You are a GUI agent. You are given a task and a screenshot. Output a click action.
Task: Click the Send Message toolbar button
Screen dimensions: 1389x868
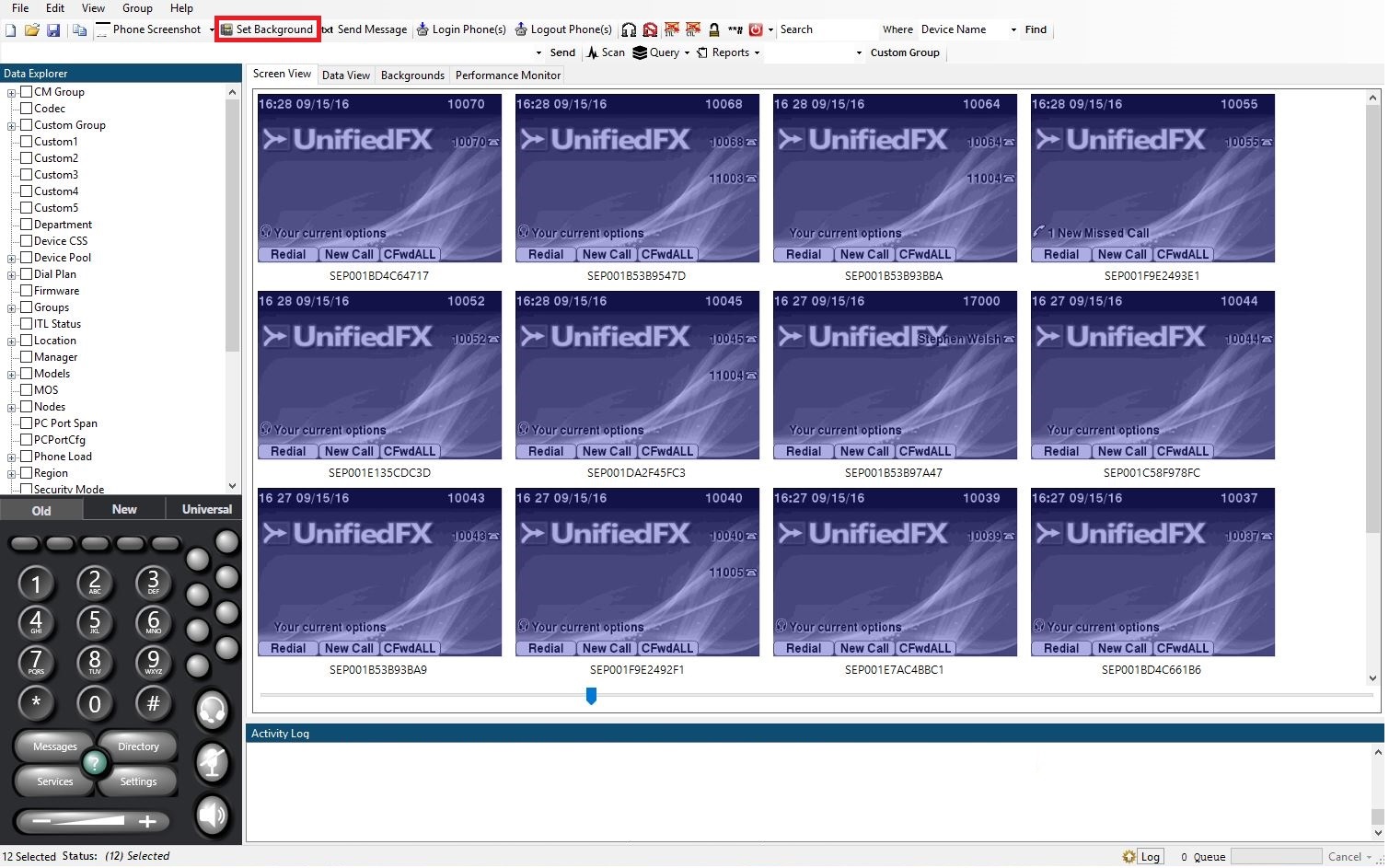coord(365,29)
